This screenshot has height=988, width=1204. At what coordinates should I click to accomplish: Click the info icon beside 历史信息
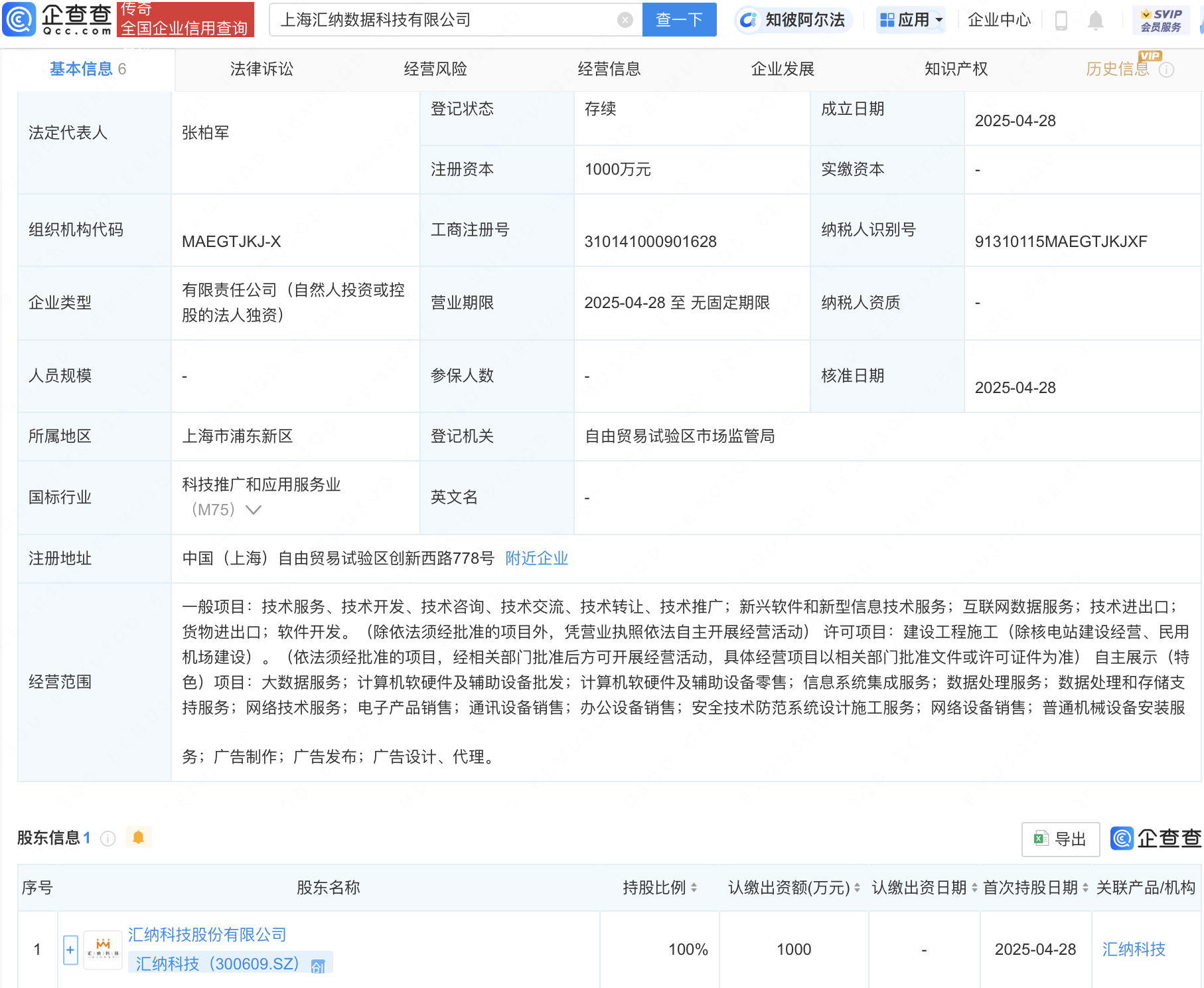tap(1166, 70)
